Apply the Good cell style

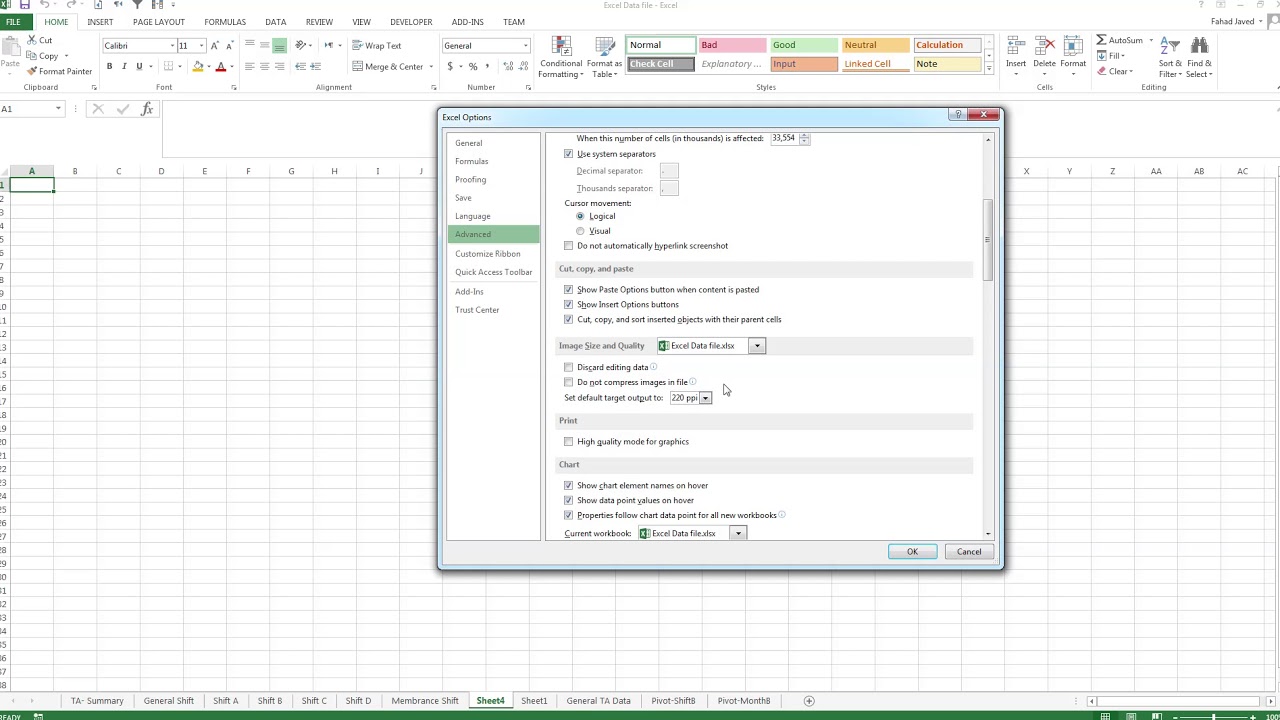coord(803,45)
